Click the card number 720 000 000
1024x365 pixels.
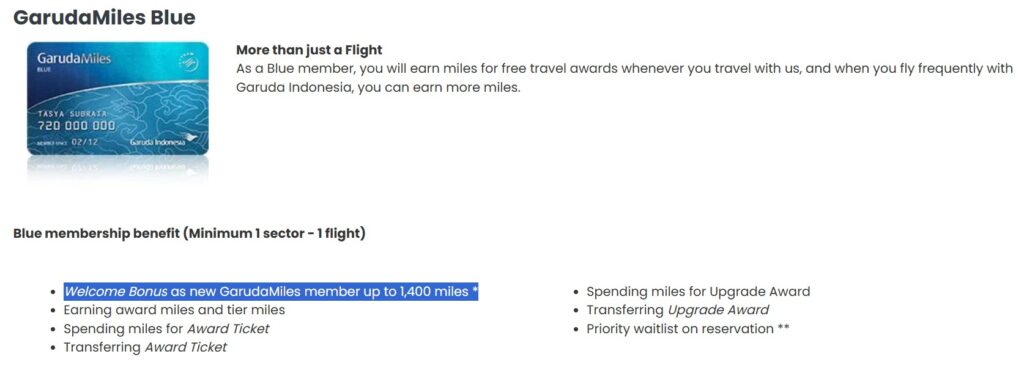click(x=77, y=125)
